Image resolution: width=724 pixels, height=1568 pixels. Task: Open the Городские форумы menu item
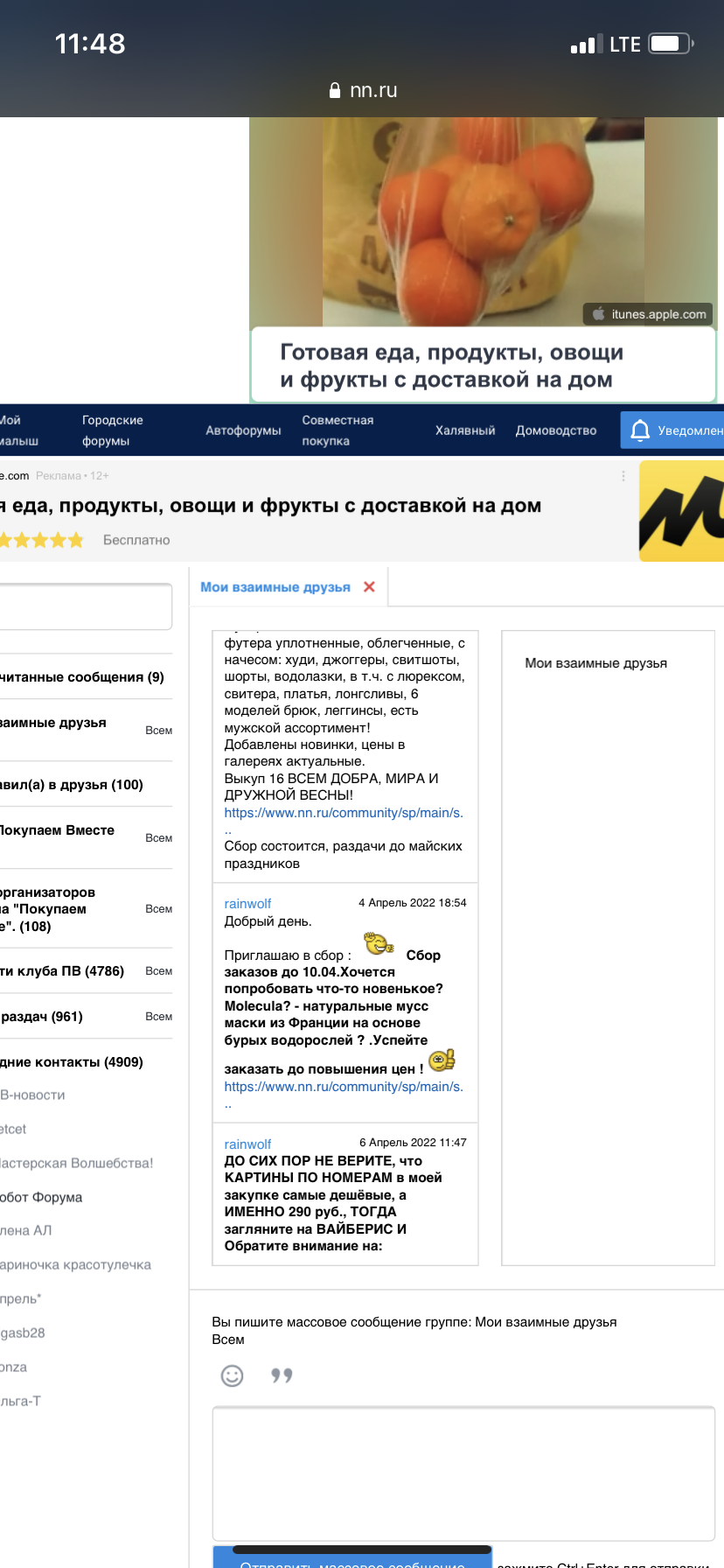(x=112, y=430)
